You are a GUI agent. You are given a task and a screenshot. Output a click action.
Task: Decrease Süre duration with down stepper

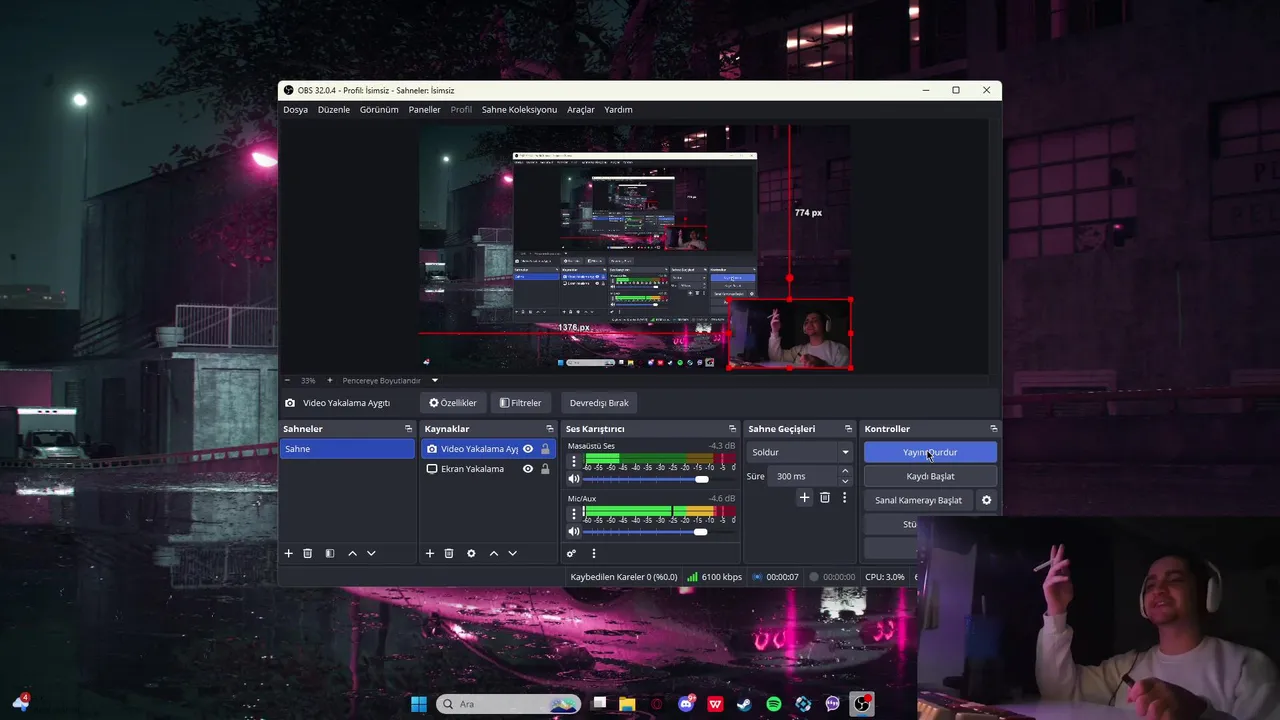845,481
